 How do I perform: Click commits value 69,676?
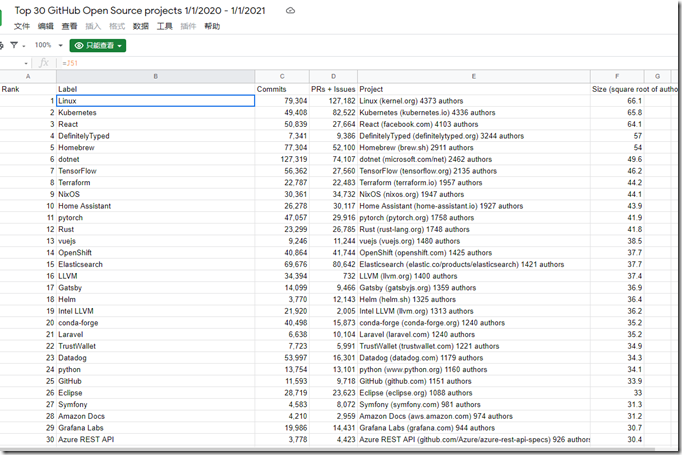pos(282,264)
